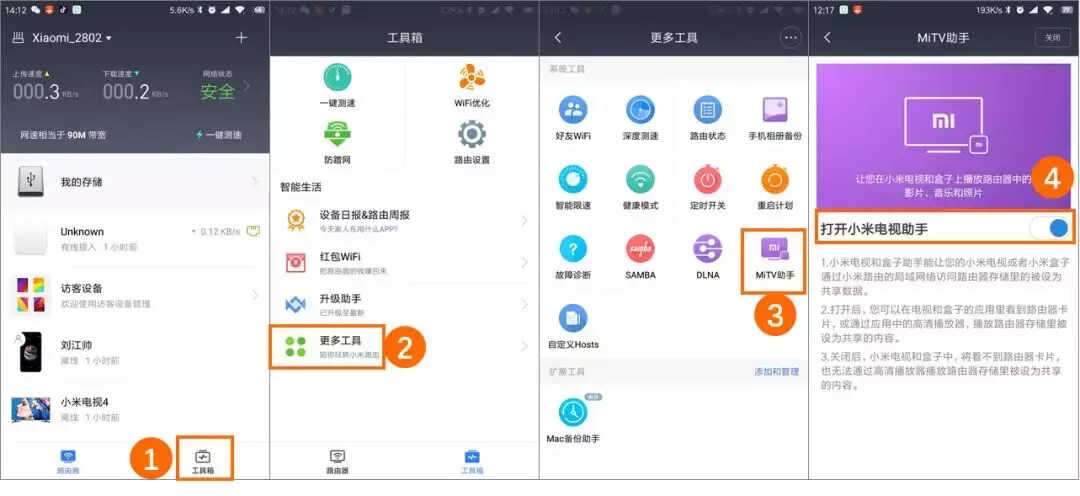
Task: Open 健康模式 health mode icon
Action: pyautogui.click(x=640, y=179)
